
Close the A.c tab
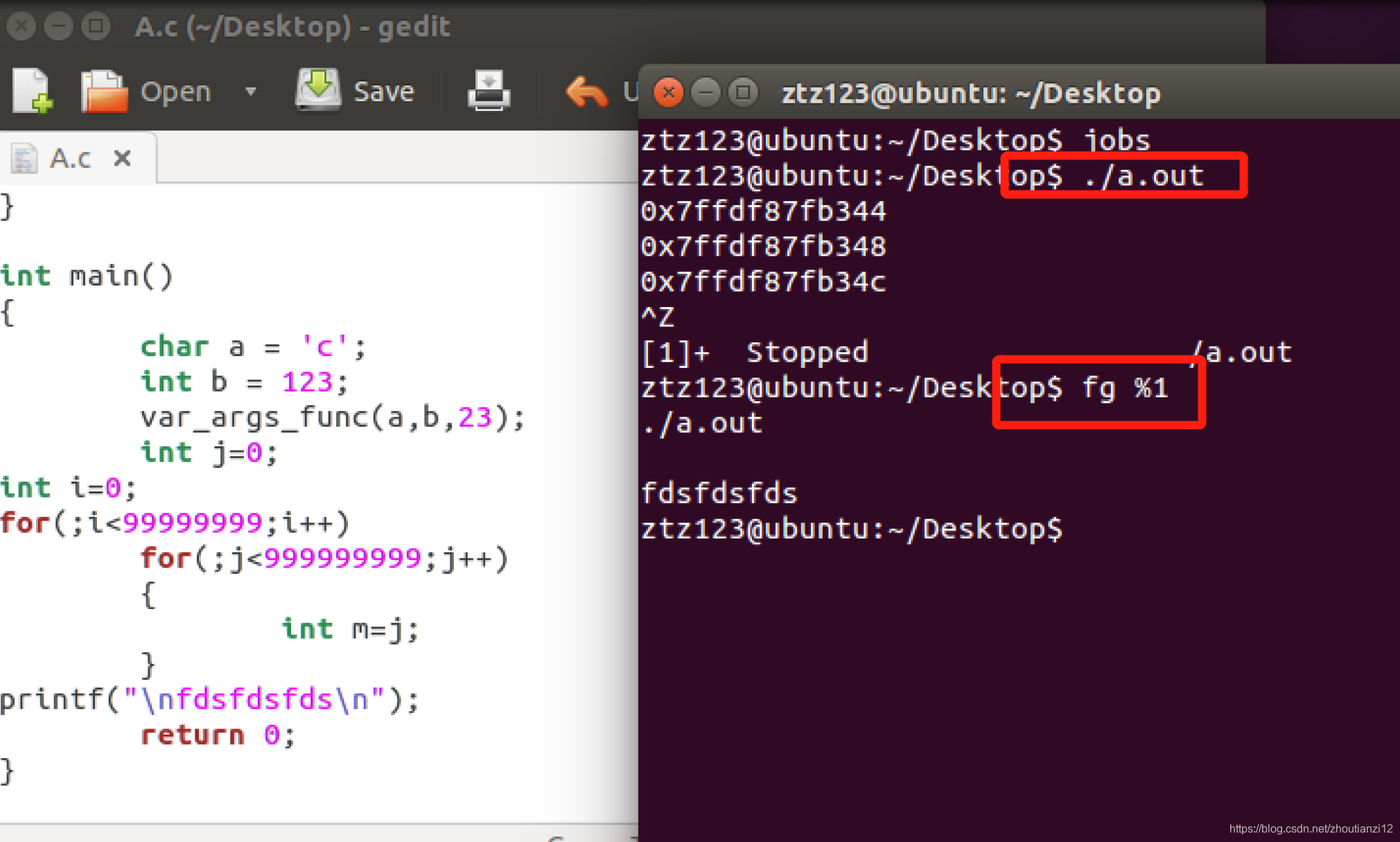point(123,159)
